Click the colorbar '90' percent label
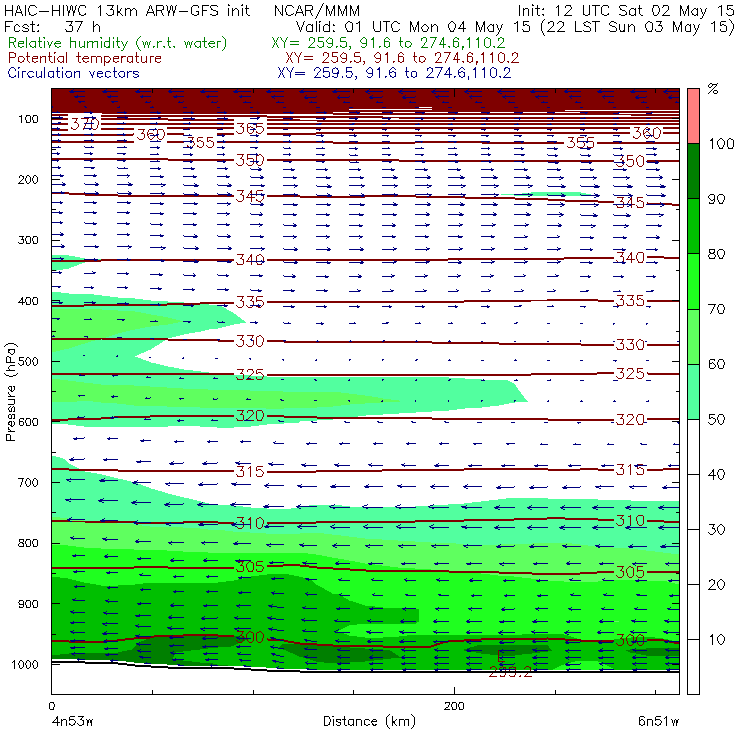 (716, 199)
